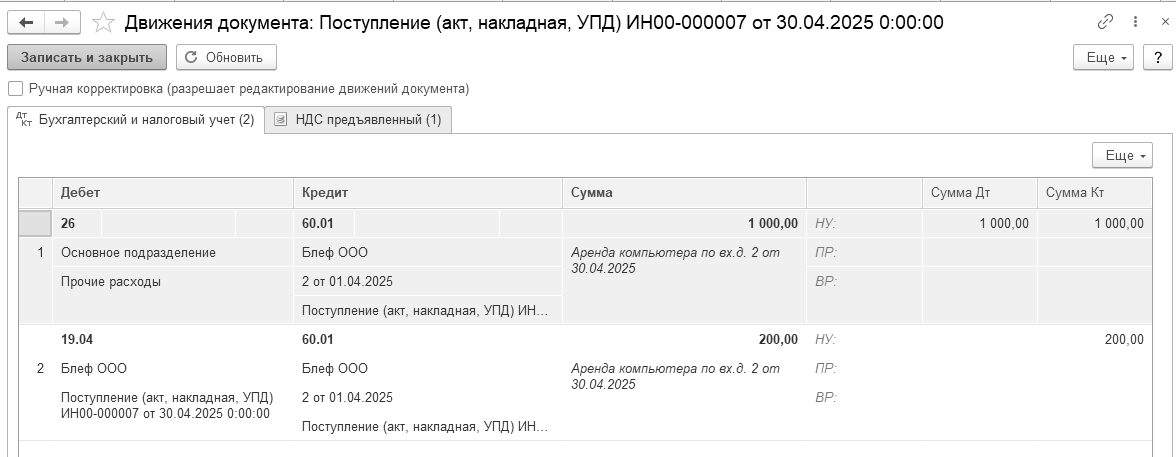Switch to the Бухгалтерский и налоговый учет tab
The width and height of the screenshot is (1176, 457).
(136, 120)
